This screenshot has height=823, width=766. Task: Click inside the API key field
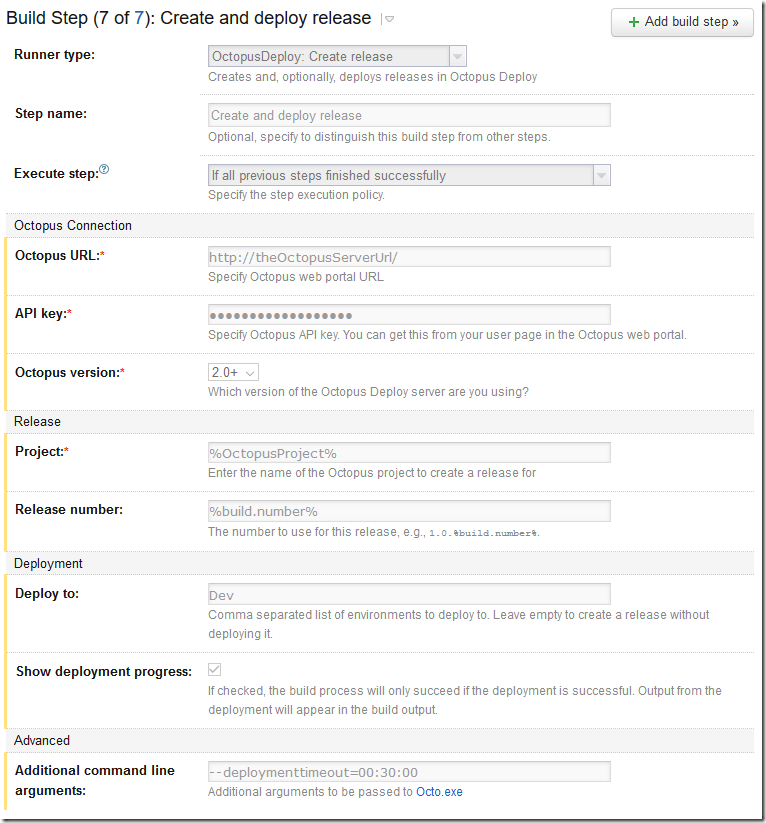(x=407, y=315)
